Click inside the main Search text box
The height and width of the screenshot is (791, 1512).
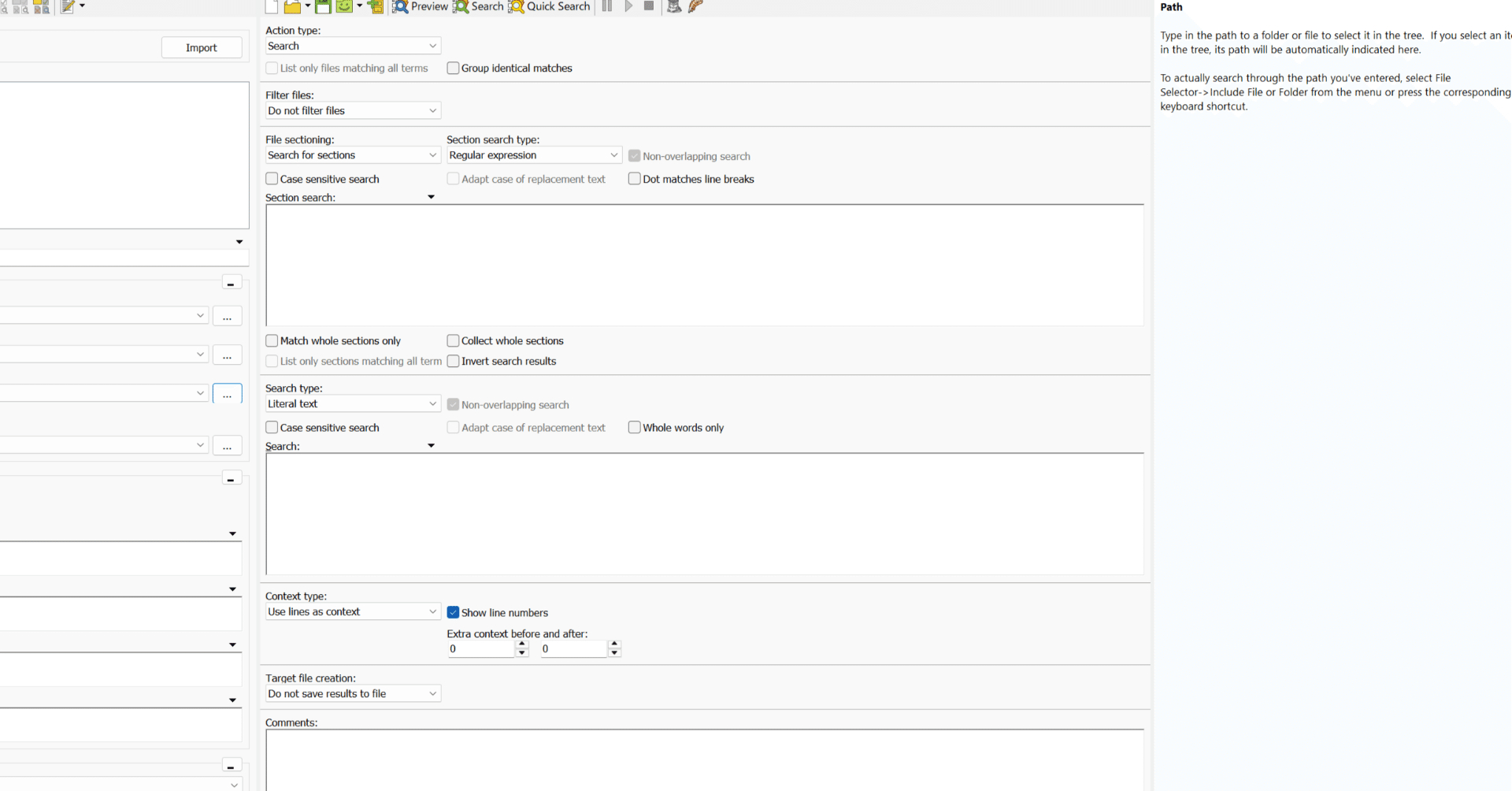705,514
